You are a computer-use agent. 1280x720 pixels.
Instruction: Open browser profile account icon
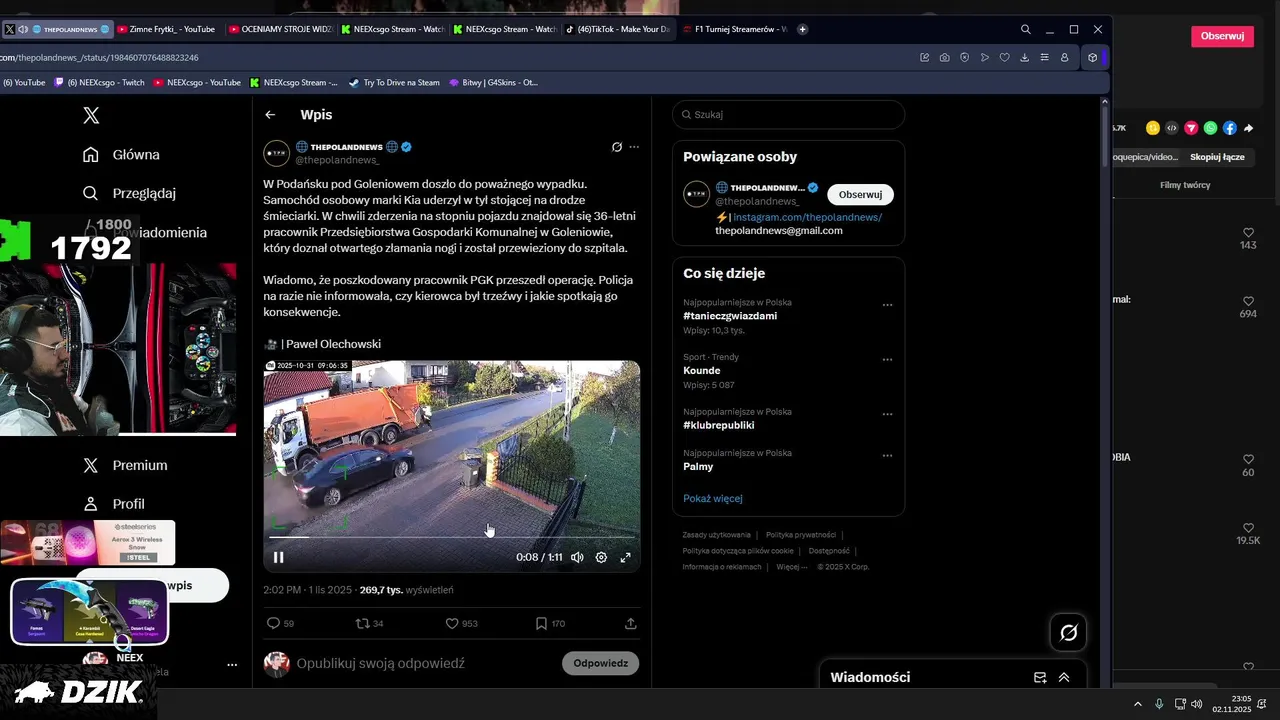(1065, 58)
